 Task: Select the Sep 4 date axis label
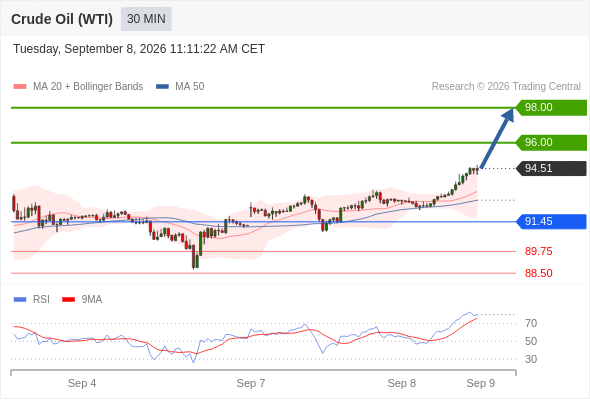click(82, 383)
